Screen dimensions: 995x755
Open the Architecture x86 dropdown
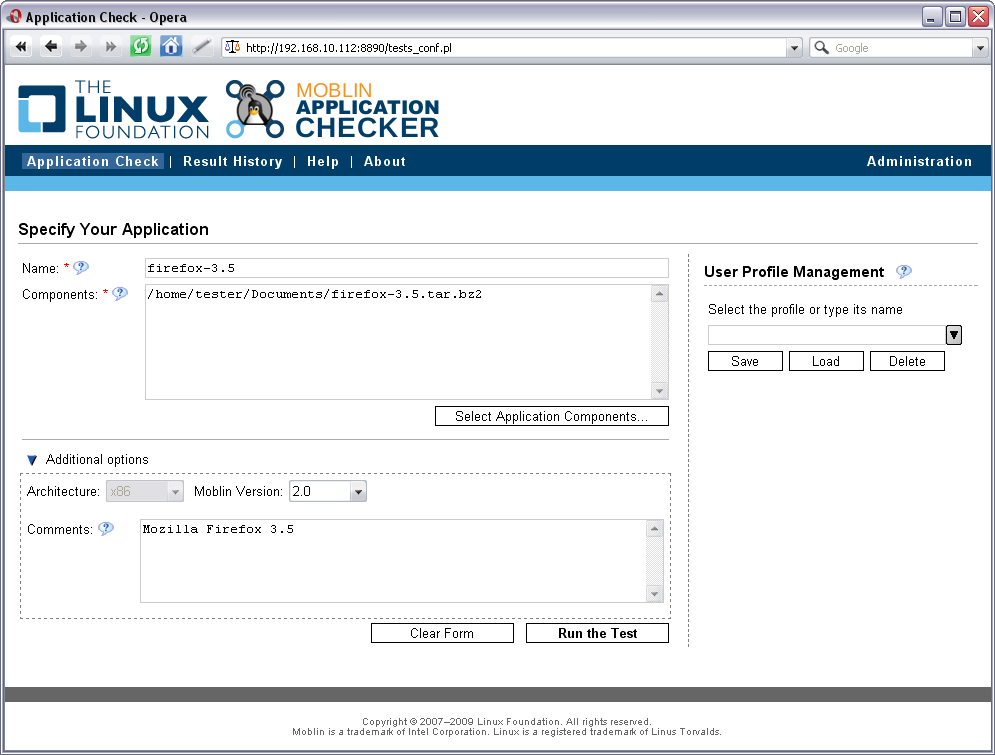coord(145,491)
